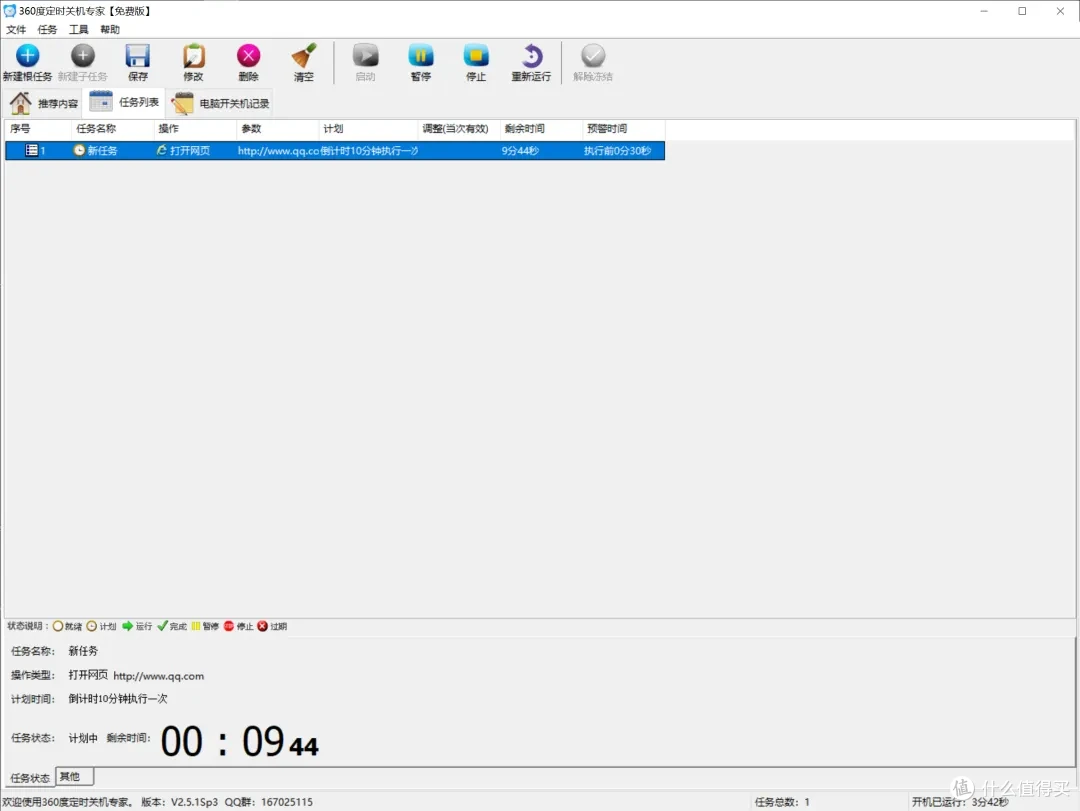Switch to the 任务状态 bottom tab

click(x=30, y=778)
